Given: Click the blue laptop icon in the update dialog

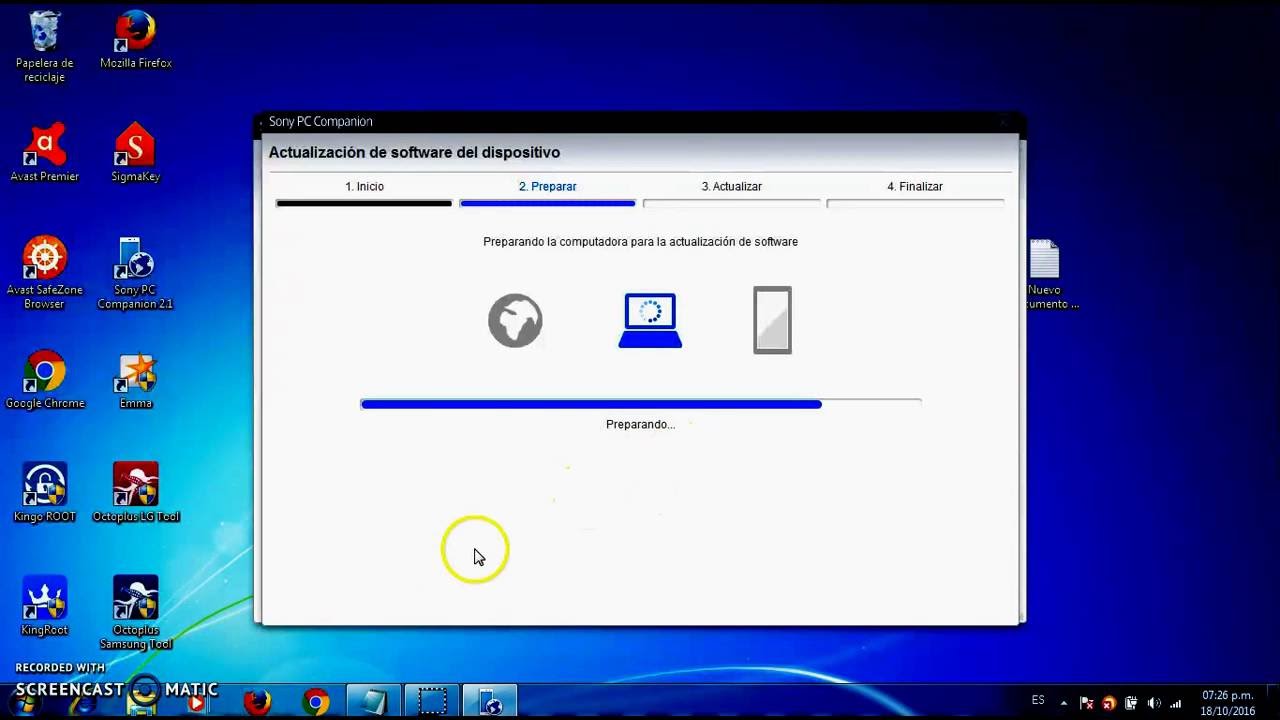Looking at the screenshot, I should click(650, 320).
